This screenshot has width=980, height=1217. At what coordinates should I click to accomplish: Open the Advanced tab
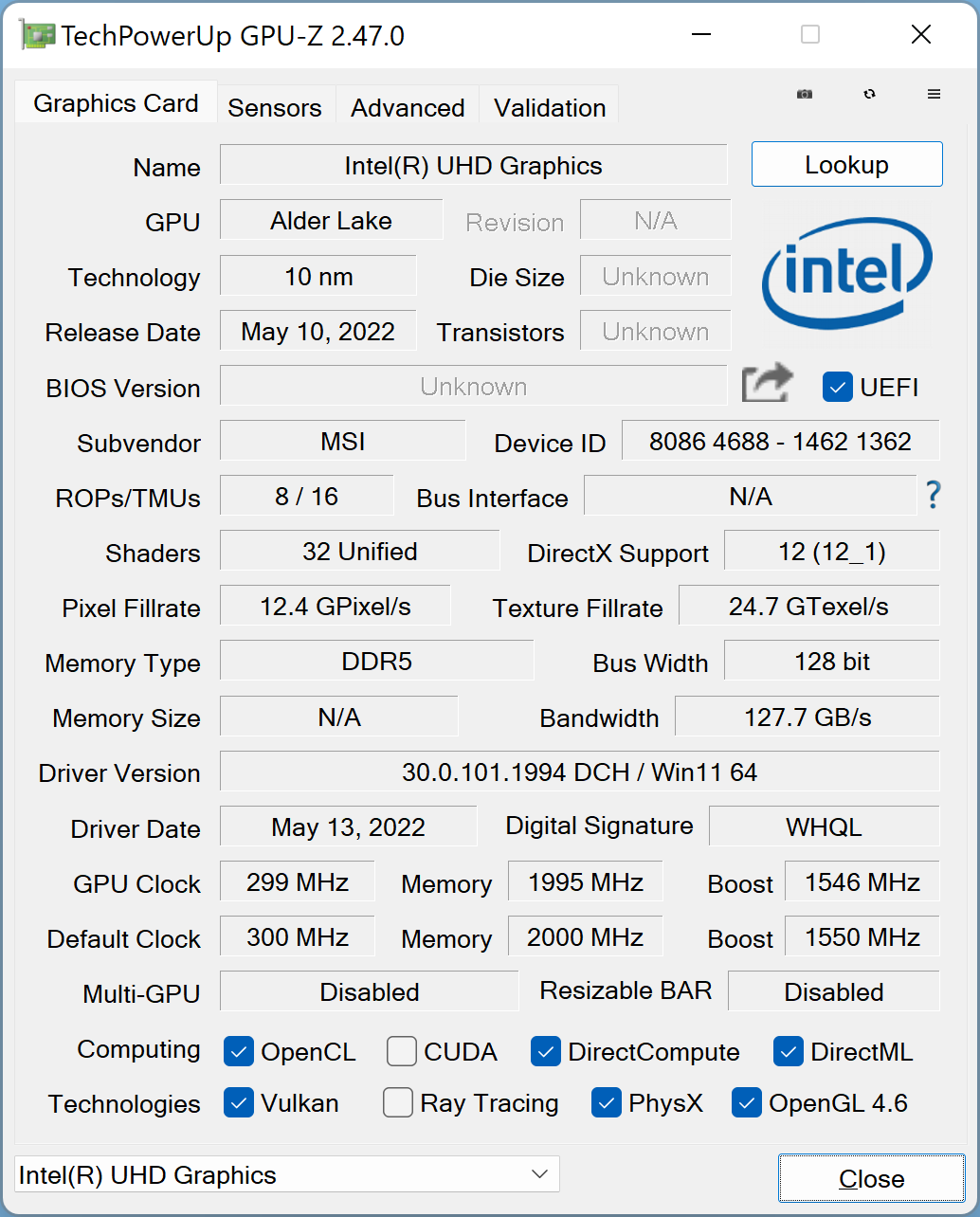pos(407,107)
